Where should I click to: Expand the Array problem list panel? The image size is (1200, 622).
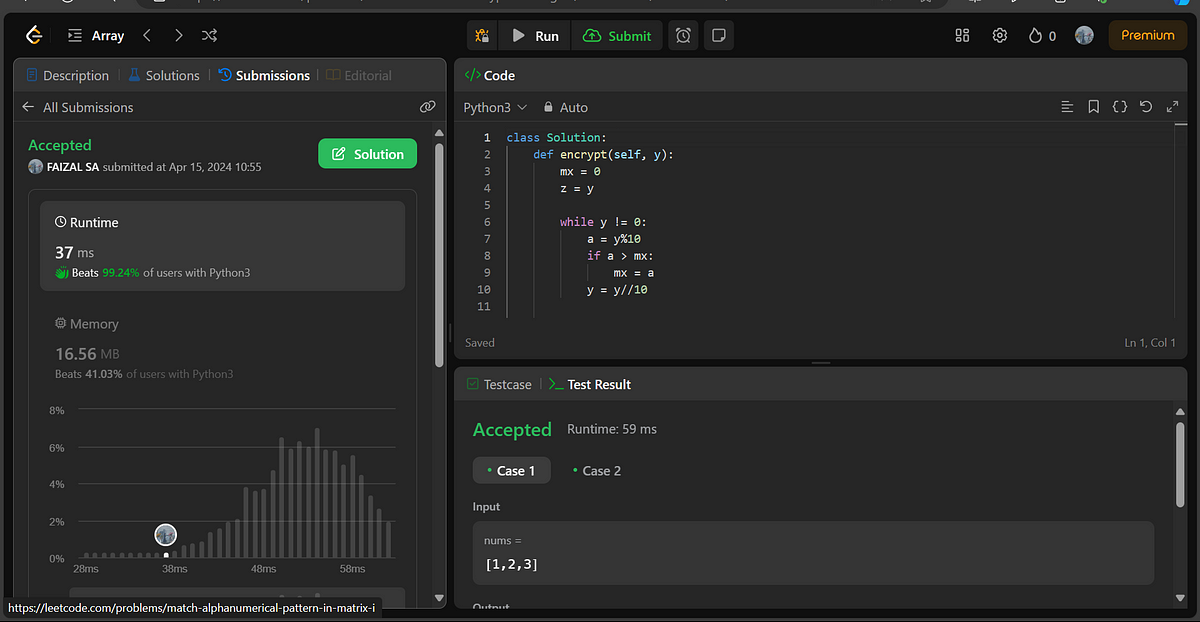[x=96, y=35]
